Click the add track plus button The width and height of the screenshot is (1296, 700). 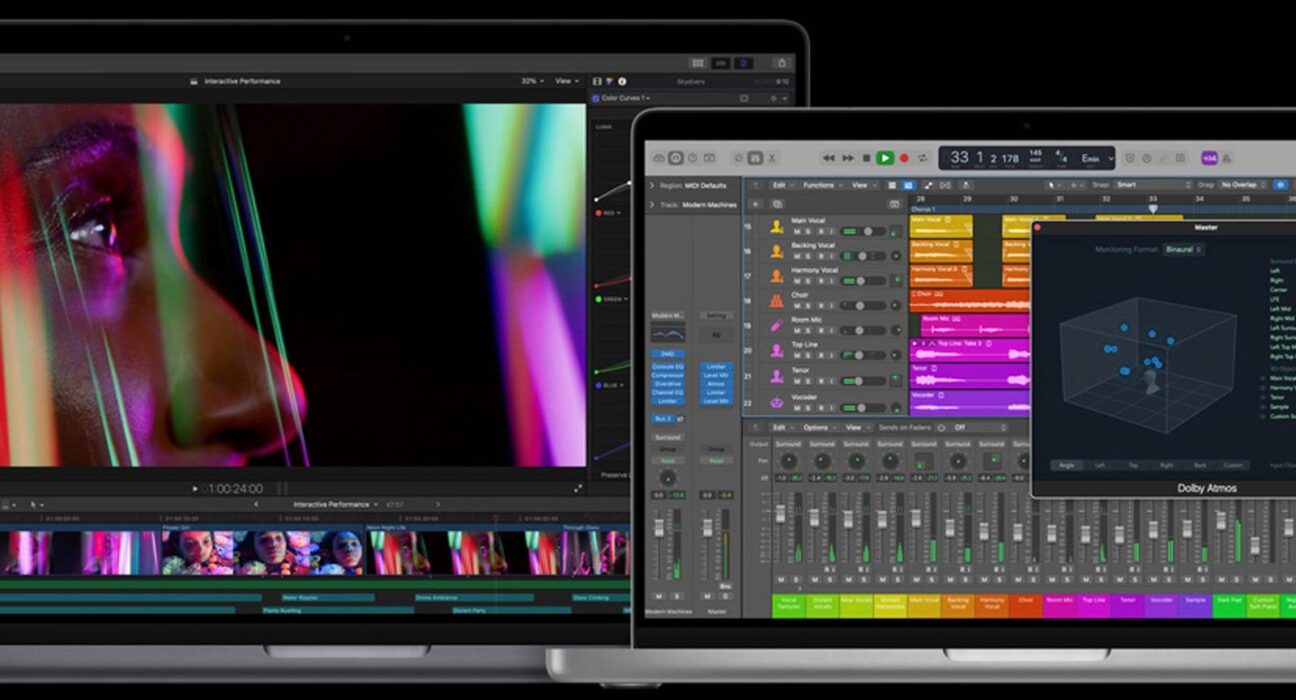pyautogui.click(x=756, y=204)
